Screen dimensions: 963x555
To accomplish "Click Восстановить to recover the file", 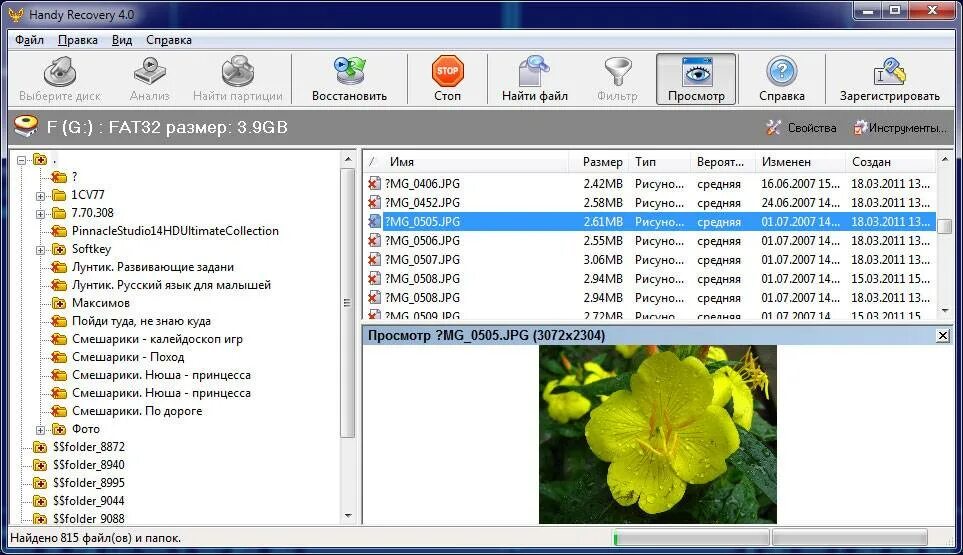I will pyautogui.click(x=349, y=79).
